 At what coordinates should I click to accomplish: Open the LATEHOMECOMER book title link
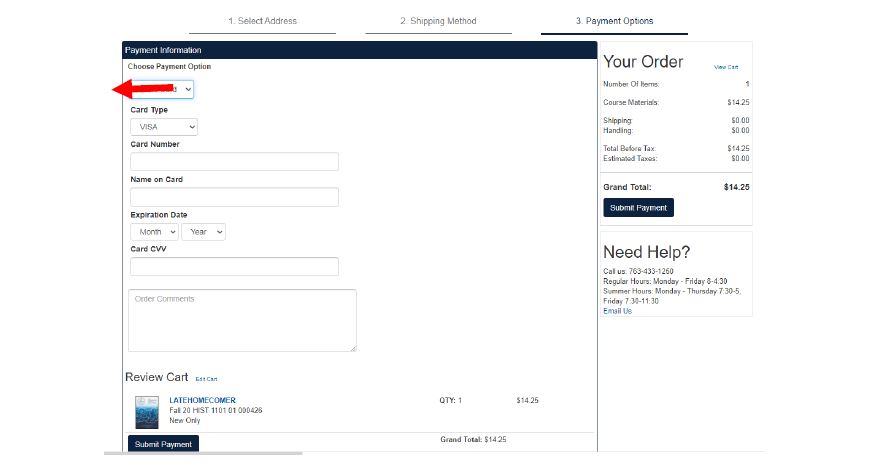(x=202, y=400)
